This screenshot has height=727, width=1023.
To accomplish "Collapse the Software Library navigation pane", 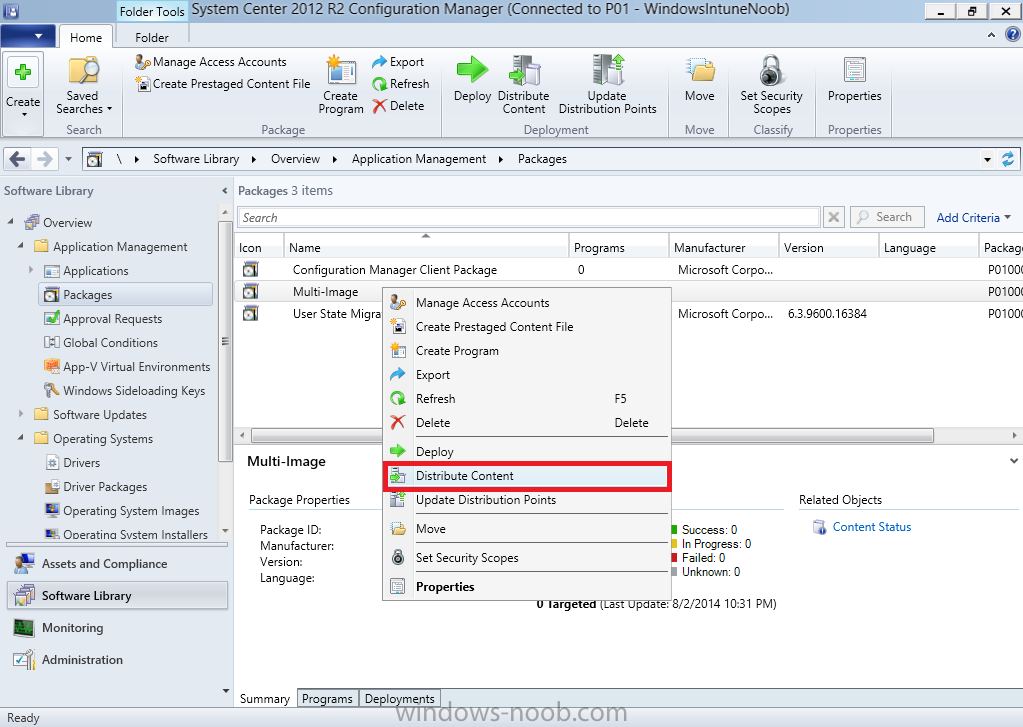I will (224, 191).
